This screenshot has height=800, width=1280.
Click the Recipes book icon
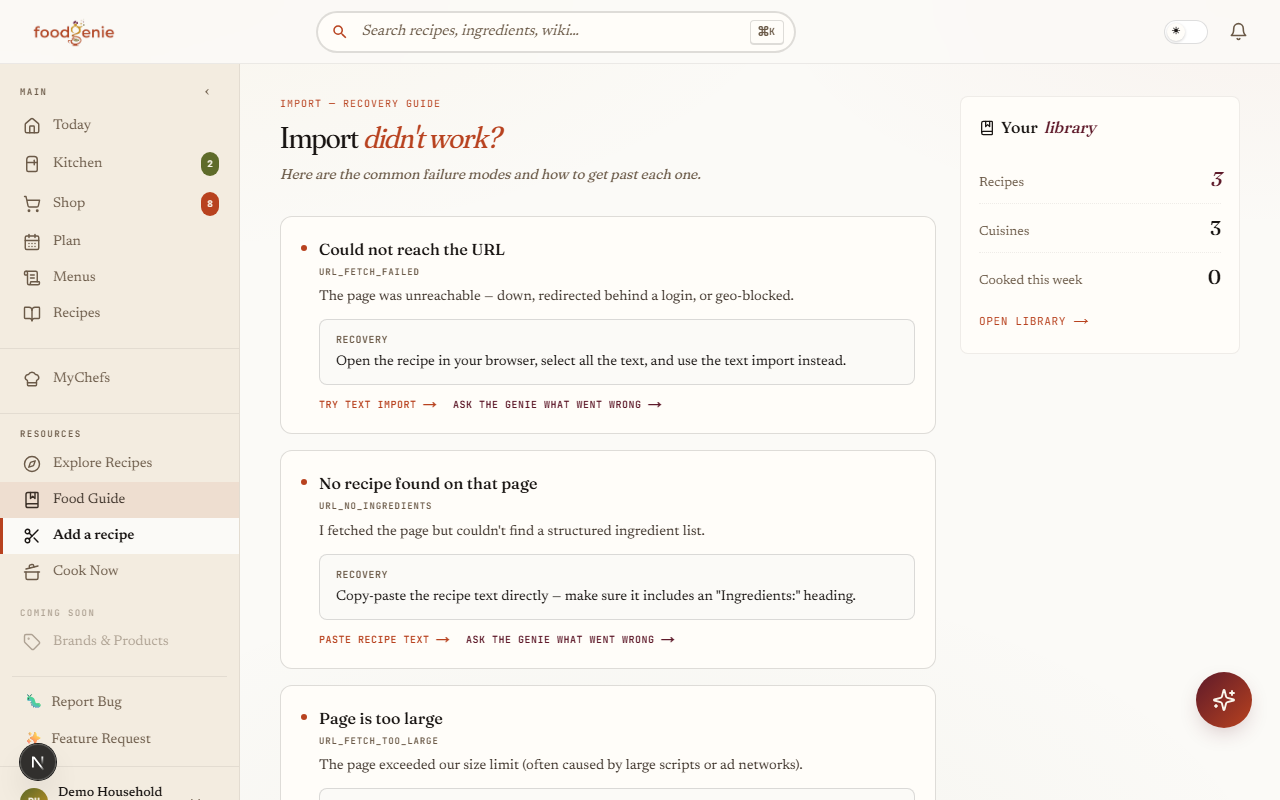pyautogui.click(x=32, y=313)
